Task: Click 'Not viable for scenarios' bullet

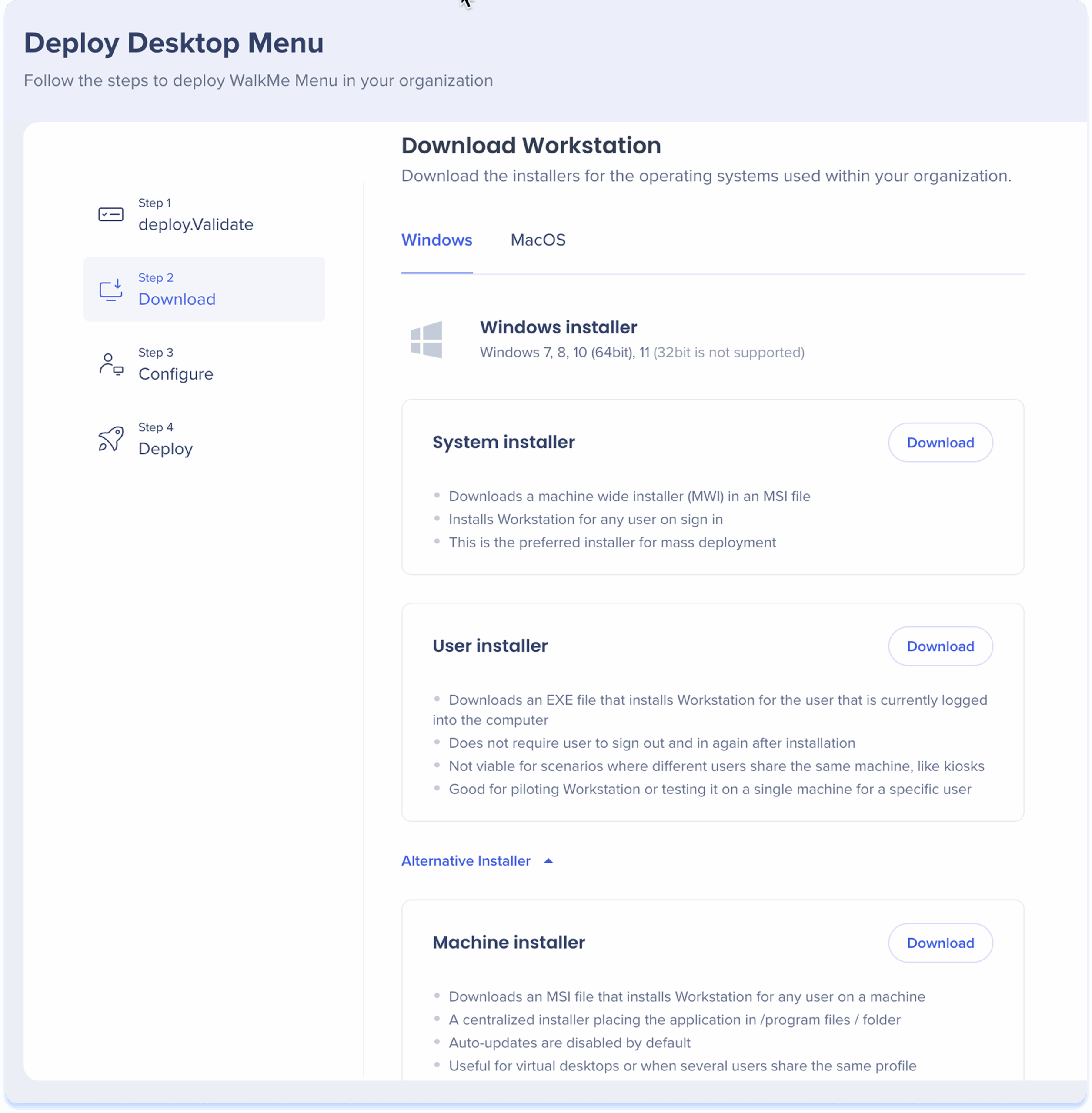Action: point(716,766)
